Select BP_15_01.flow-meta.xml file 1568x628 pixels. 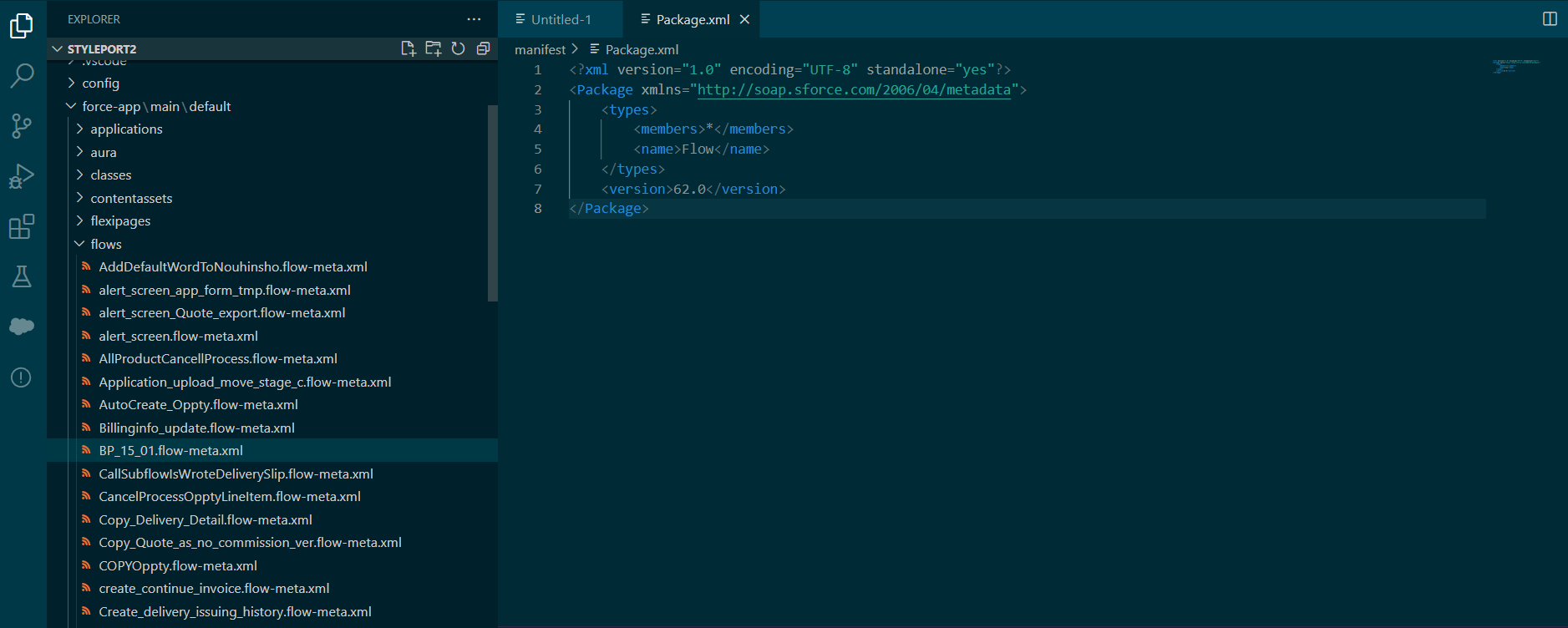[272, 451]
